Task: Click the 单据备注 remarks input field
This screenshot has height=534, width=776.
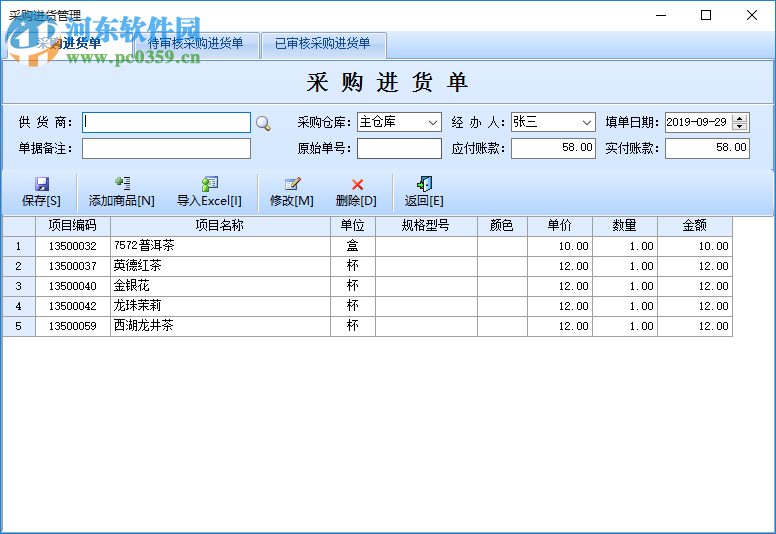Action: click(x=166, y=148)
